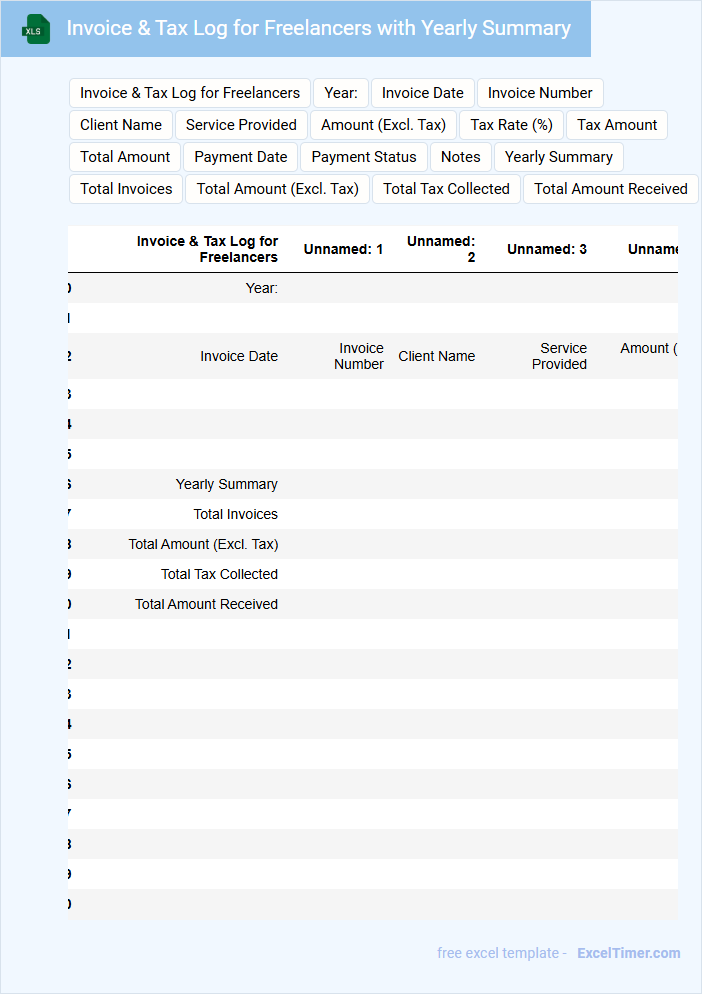Screen dimensions: 702x994
Task: Choose the 'Service Provided' tag
Action: (x=241, y=125)
